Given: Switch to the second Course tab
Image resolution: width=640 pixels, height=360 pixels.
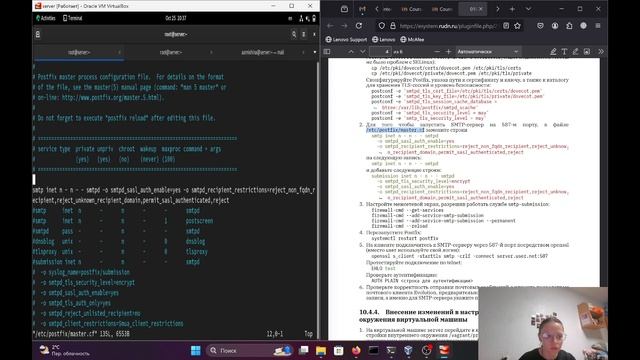Looking at the screenshot, I should point(442,9).
